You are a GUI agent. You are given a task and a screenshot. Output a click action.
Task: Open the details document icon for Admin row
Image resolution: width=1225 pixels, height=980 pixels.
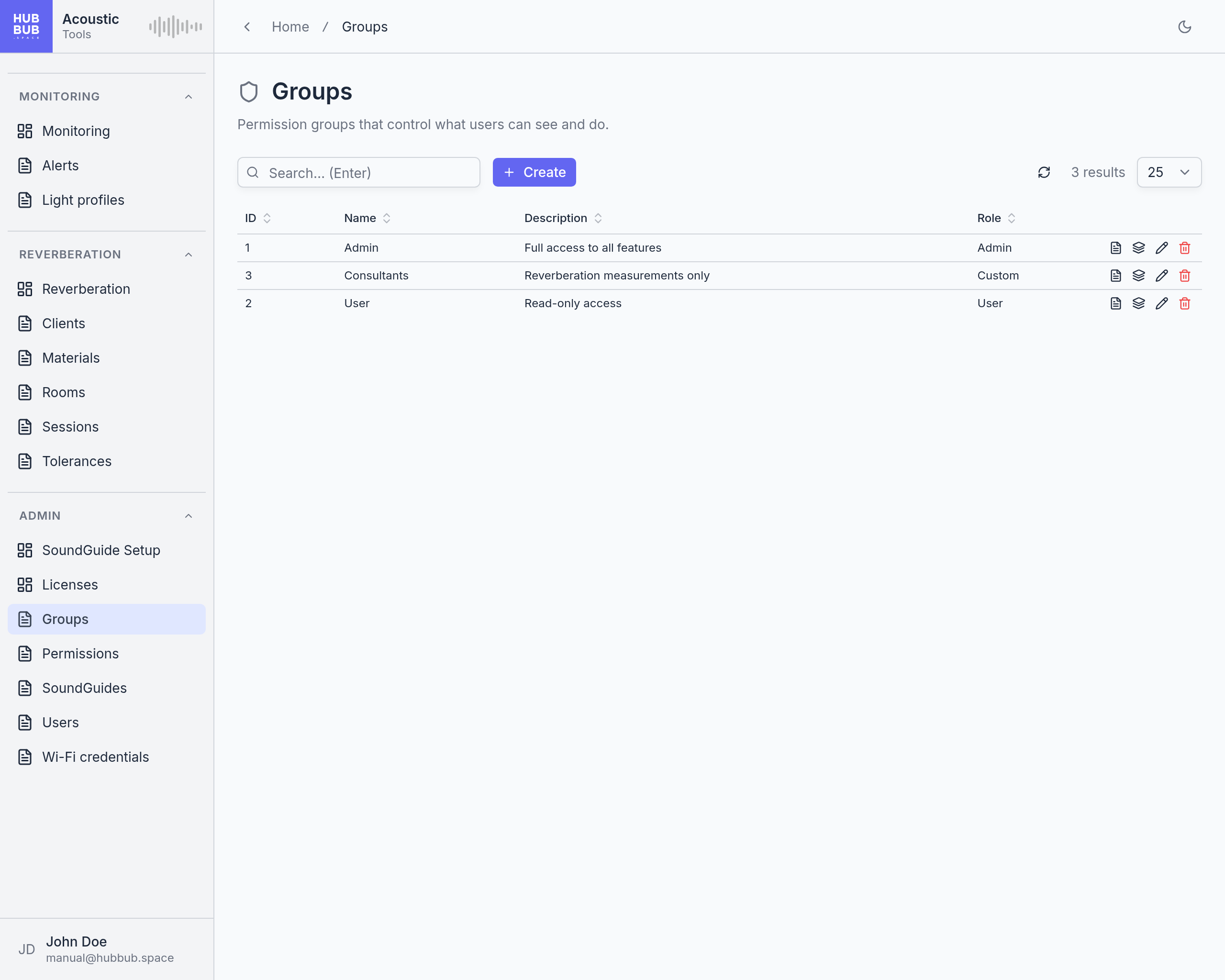pyautogui.click(x=1115, y=248)
